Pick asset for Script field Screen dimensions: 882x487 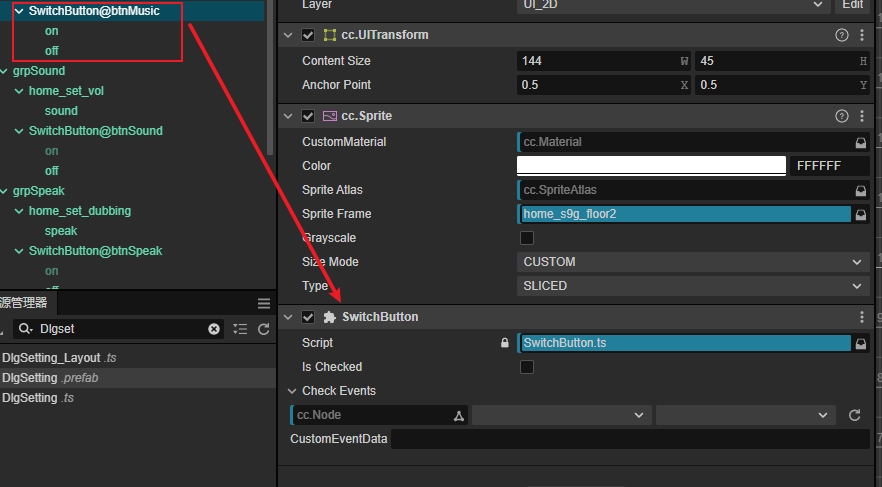pyautogui.click(x=861, y=344)
